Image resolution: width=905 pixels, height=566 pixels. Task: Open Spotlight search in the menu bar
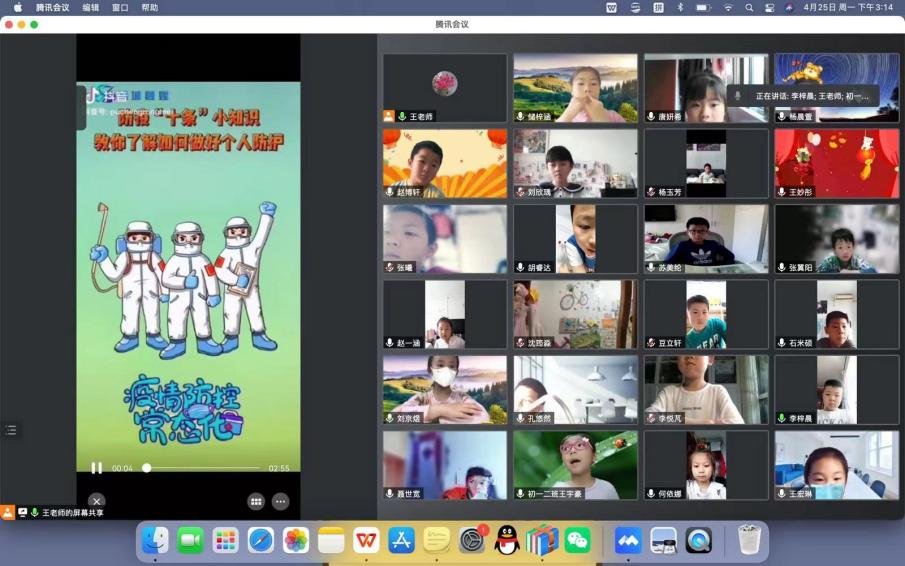click(749, 8)
